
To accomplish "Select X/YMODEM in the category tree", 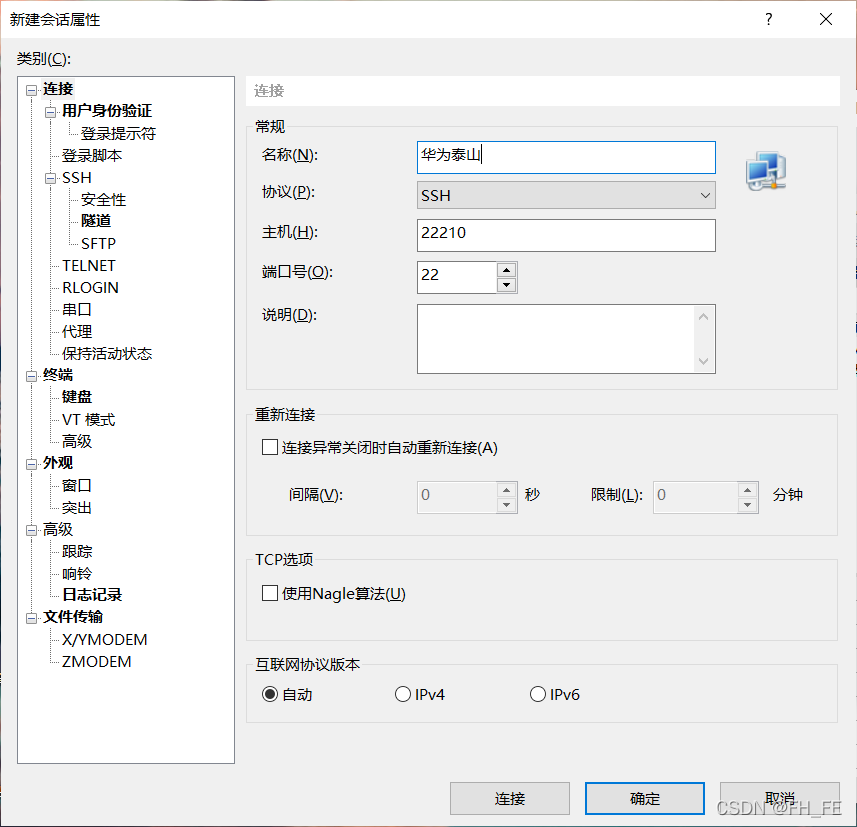I will [x=104, y=640].
